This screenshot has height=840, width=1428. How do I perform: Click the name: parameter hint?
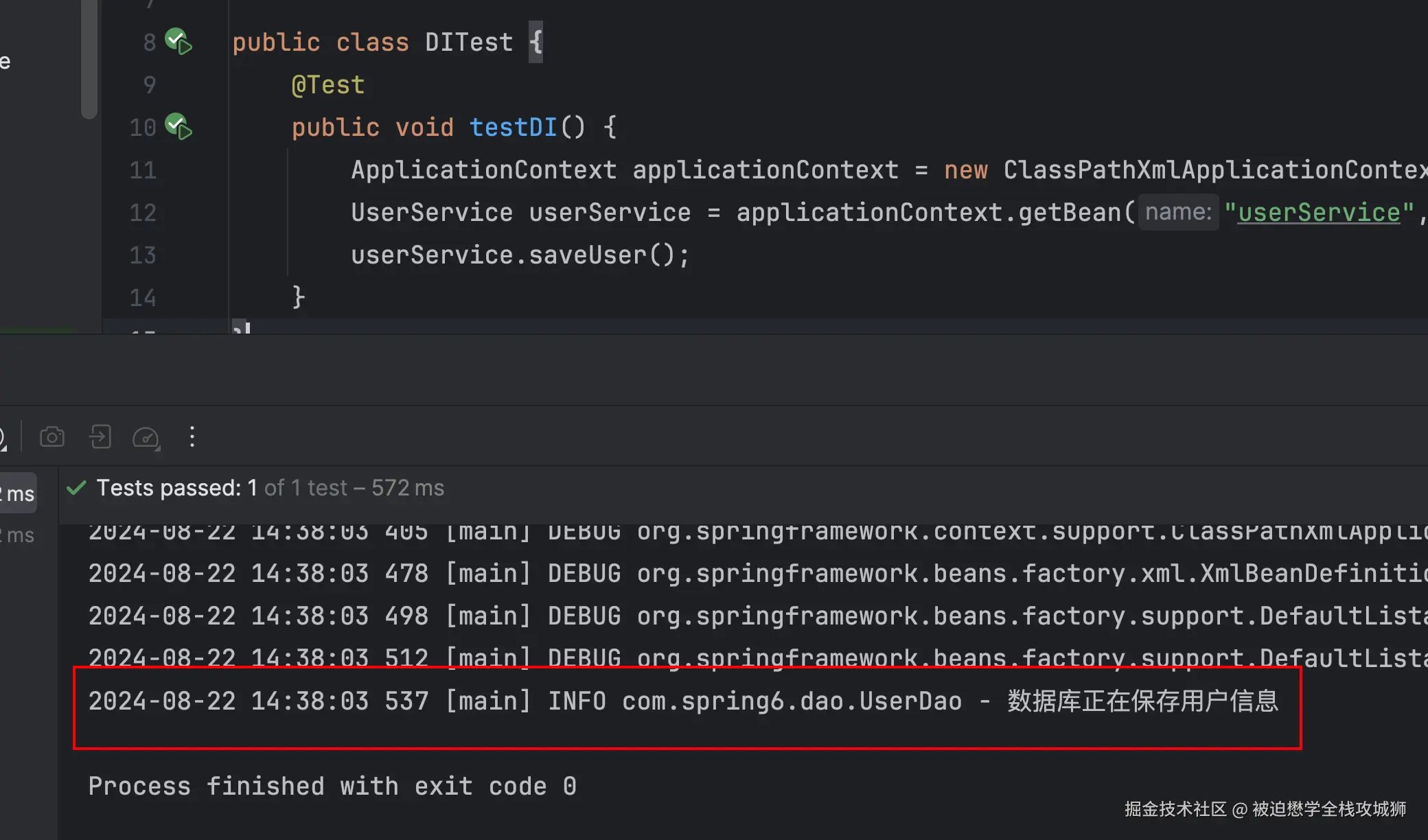tap(1178, 212)
